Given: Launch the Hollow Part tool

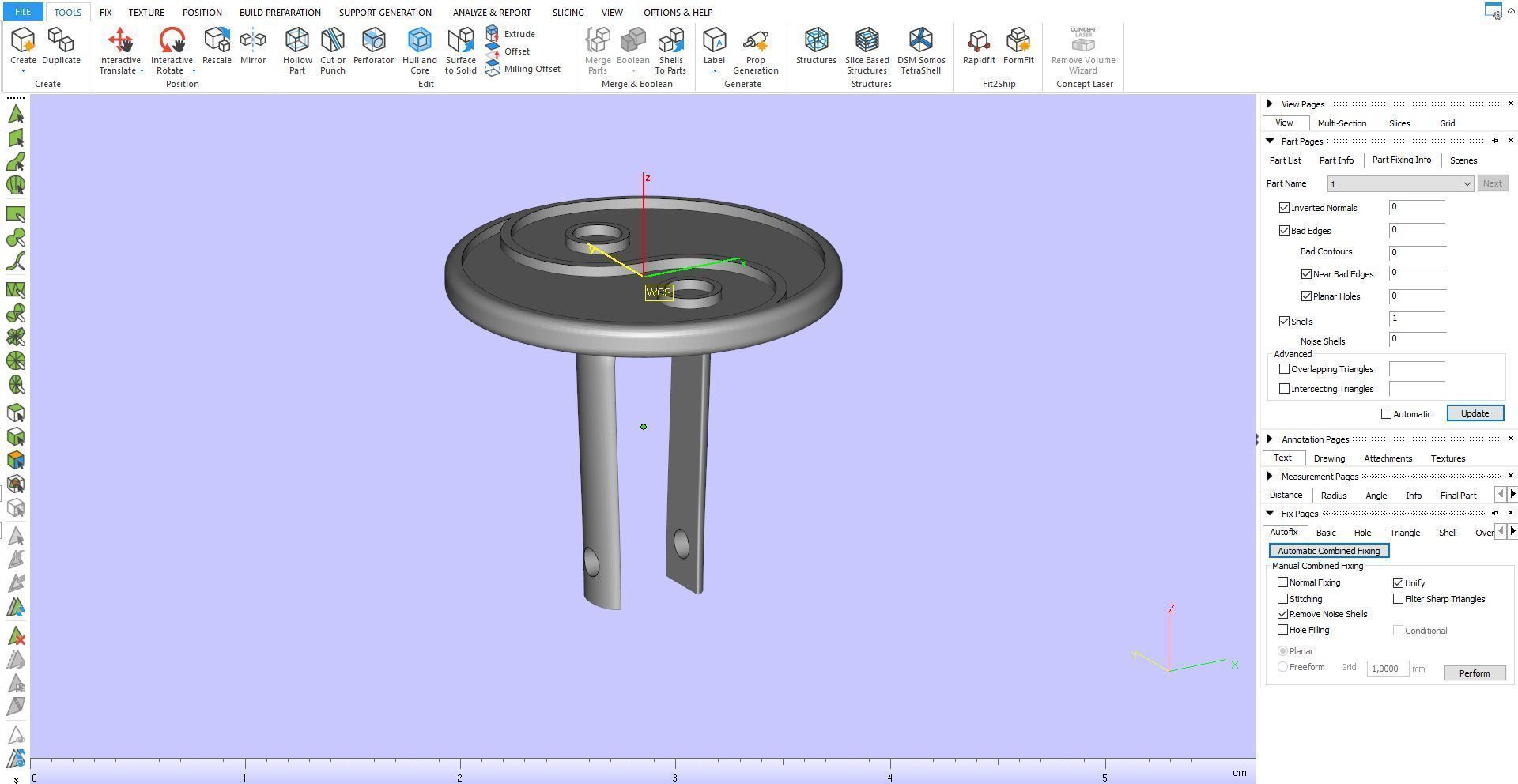Looking at the screenshot, I should click(x=297, y=51).
